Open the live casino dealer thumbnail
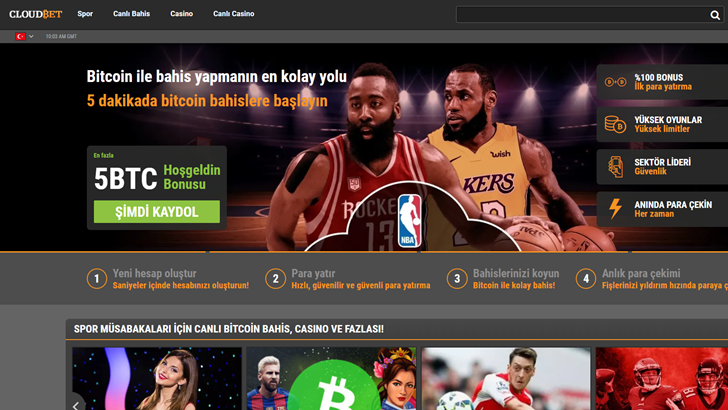The image size is (728, 410). click(157, 379)
